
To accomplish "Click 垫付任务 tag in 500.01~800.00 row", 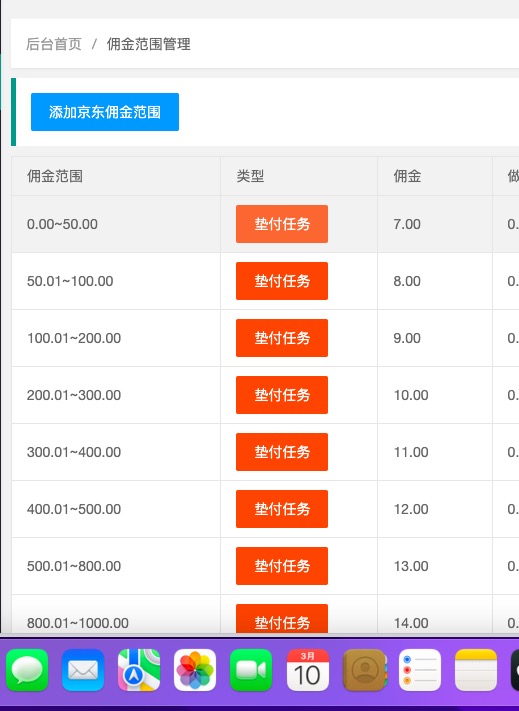I will [282, 566].
